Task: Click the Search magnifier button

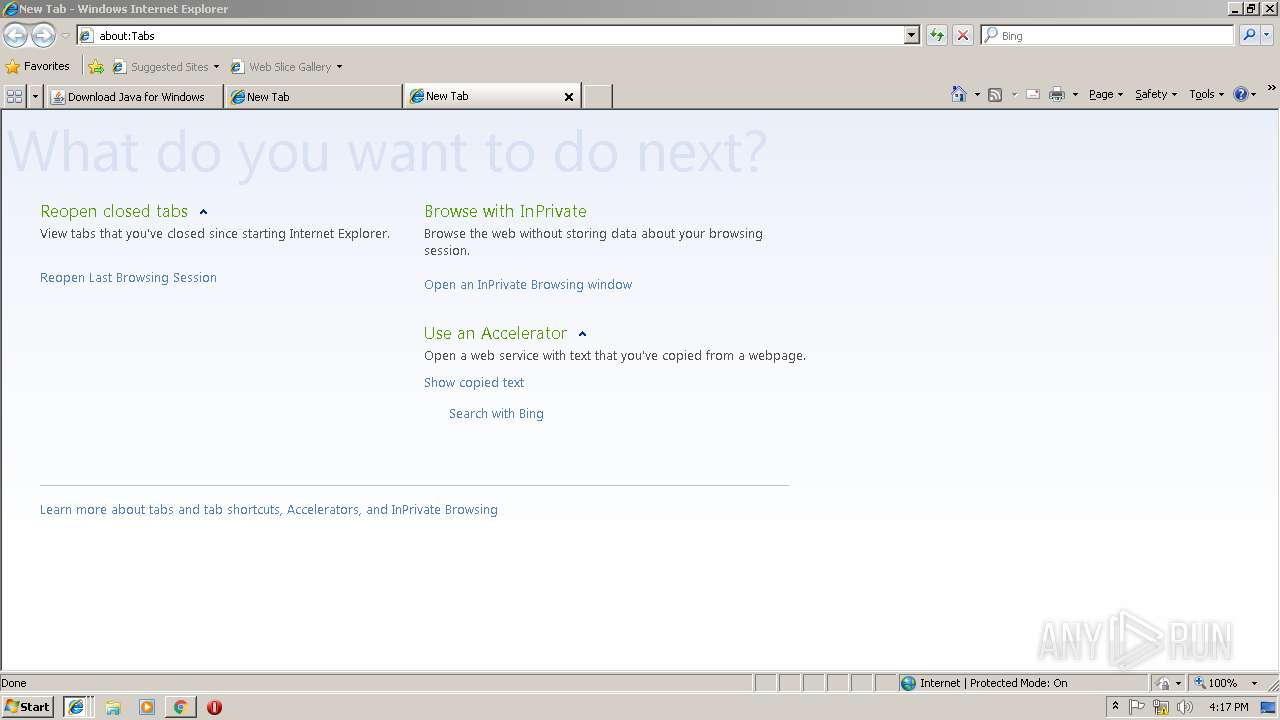Action: (1249, 35)
